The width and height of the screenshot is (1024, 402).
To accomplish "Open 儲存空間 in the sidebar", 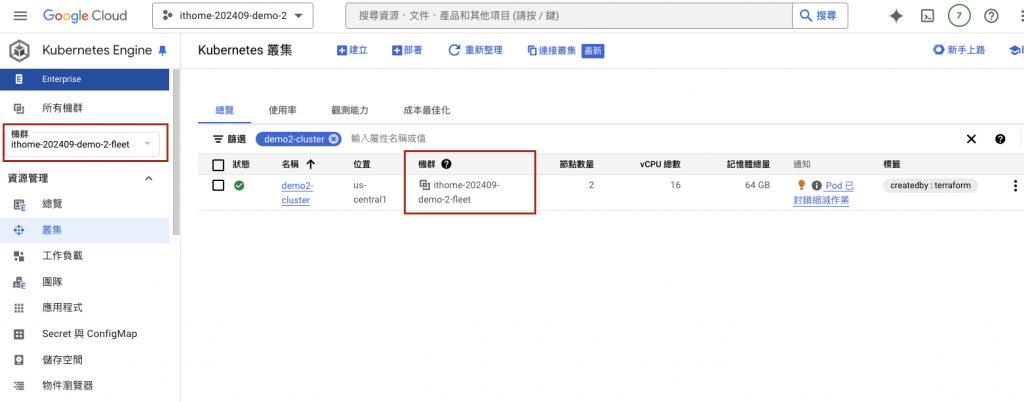I will pos(84,360).
